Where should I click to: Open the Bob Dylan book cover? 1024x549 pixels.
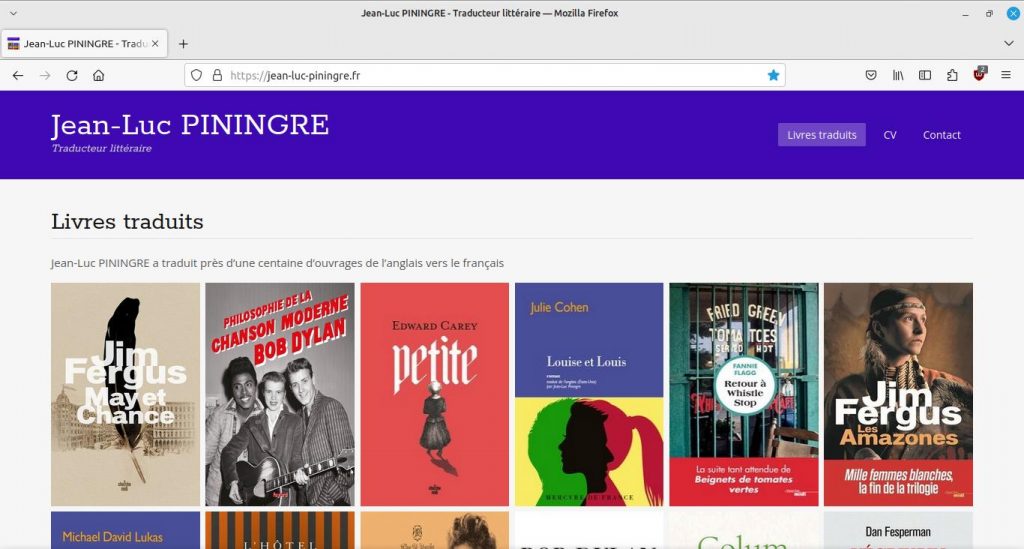[279, 394]
